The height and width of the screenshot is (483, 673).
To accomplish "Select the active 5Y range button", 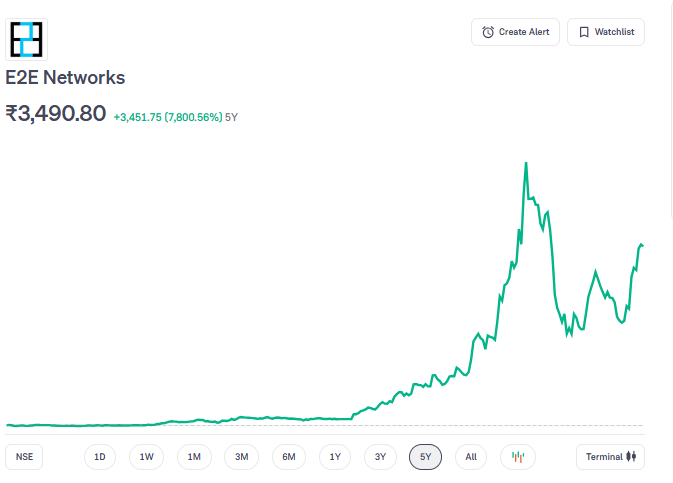I will (425, 457).
